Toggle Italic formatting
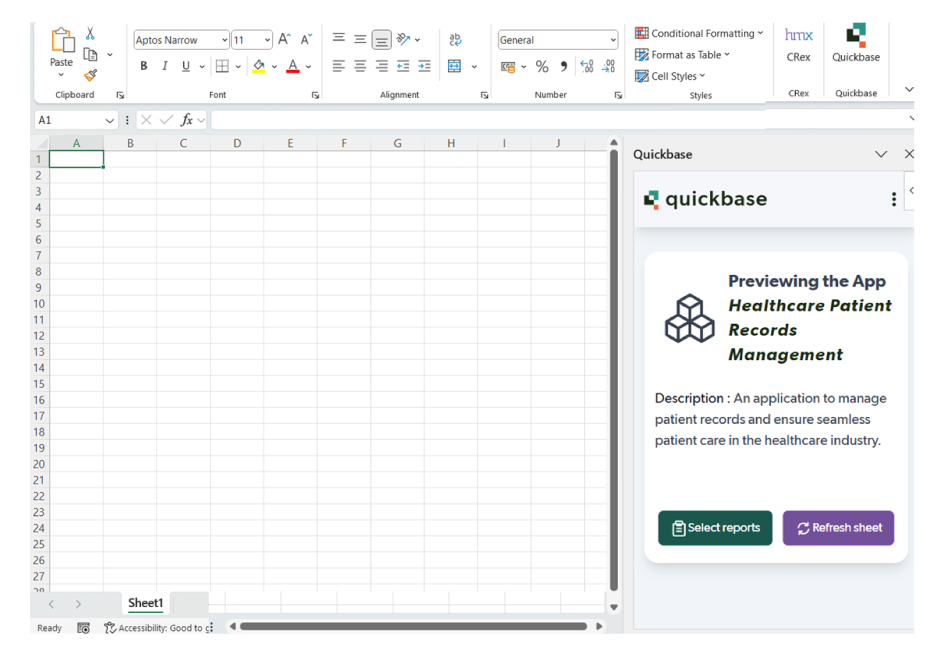952x656 pixels. point(165,67)
